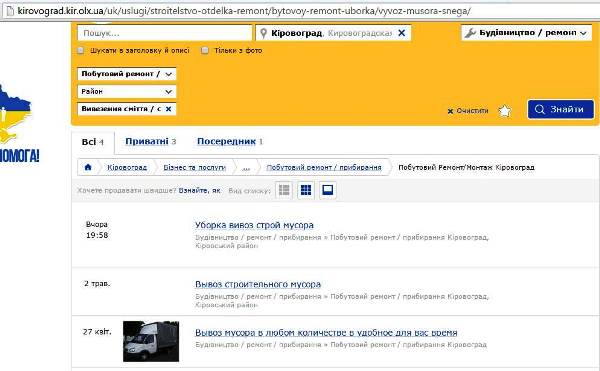600x371 pixels.
Task: Click the wrench icon in category selector
Action: (x=470, y=33)
